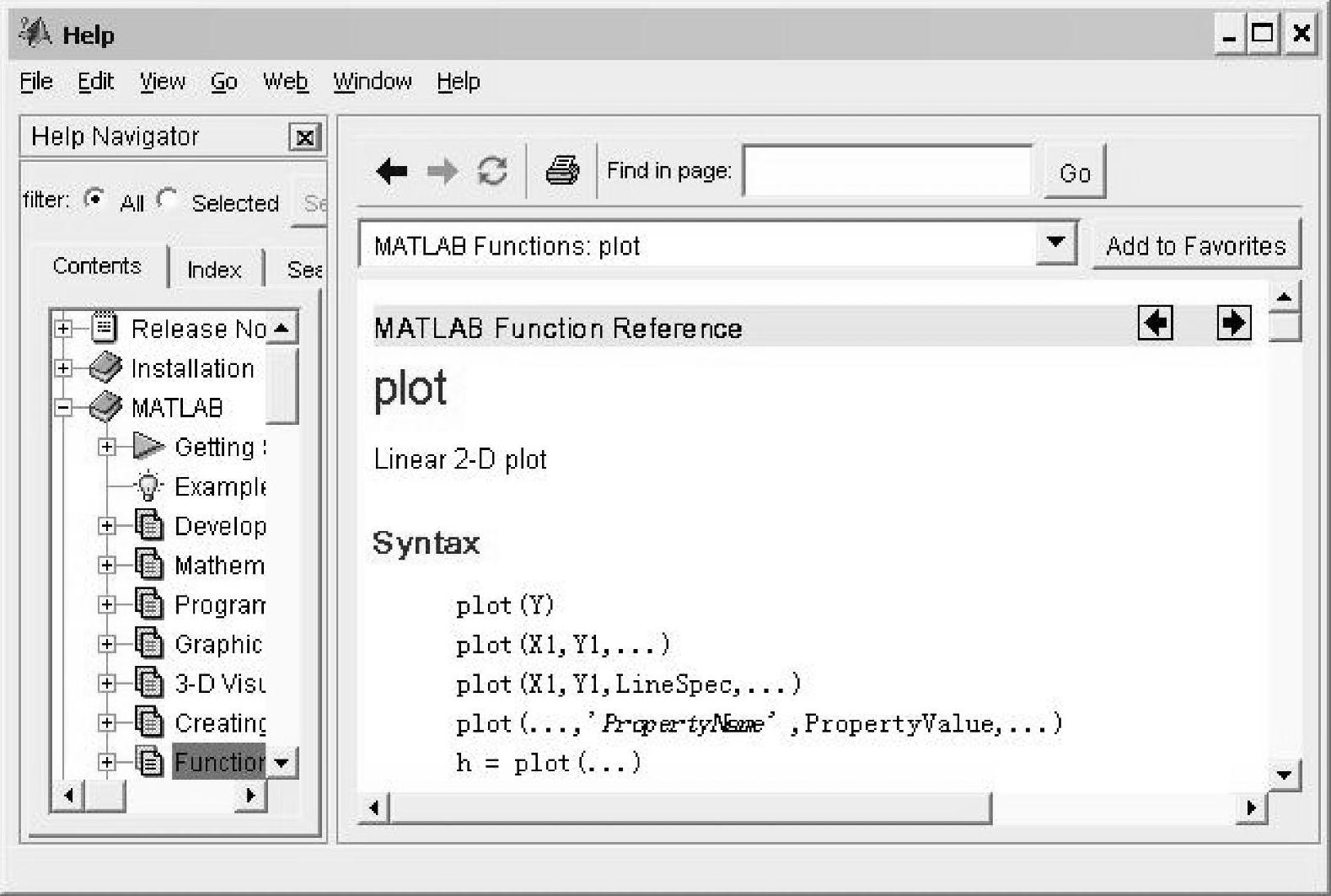Print the help page using printer icon

tap(562, 171)
